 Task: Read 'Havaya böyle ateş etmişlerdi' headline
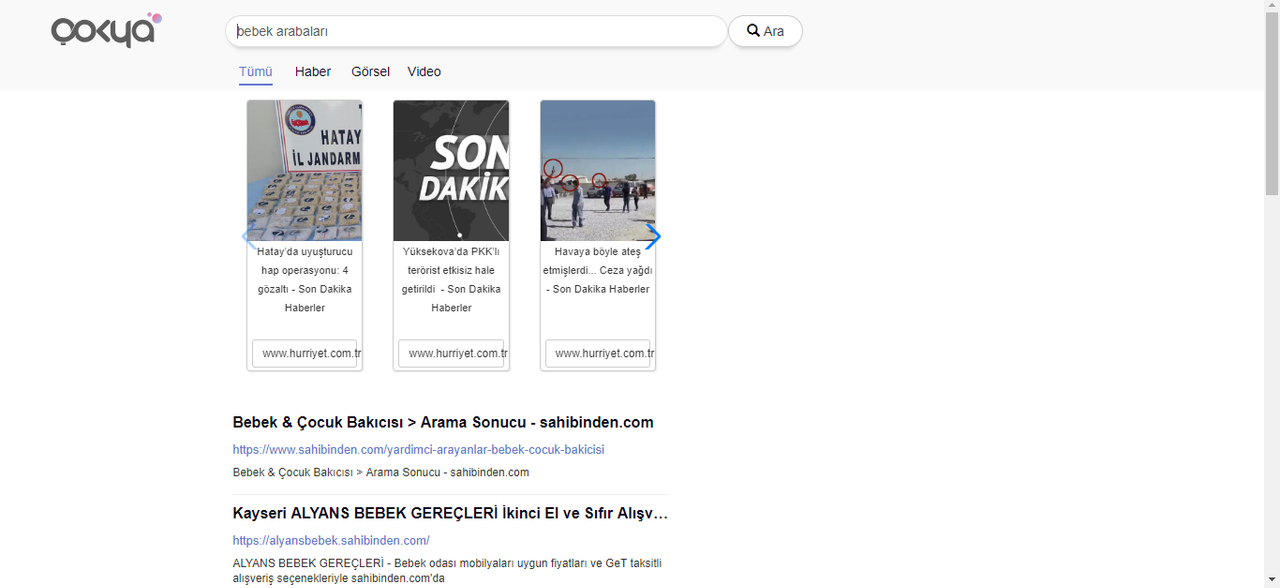tap(598, 270)
